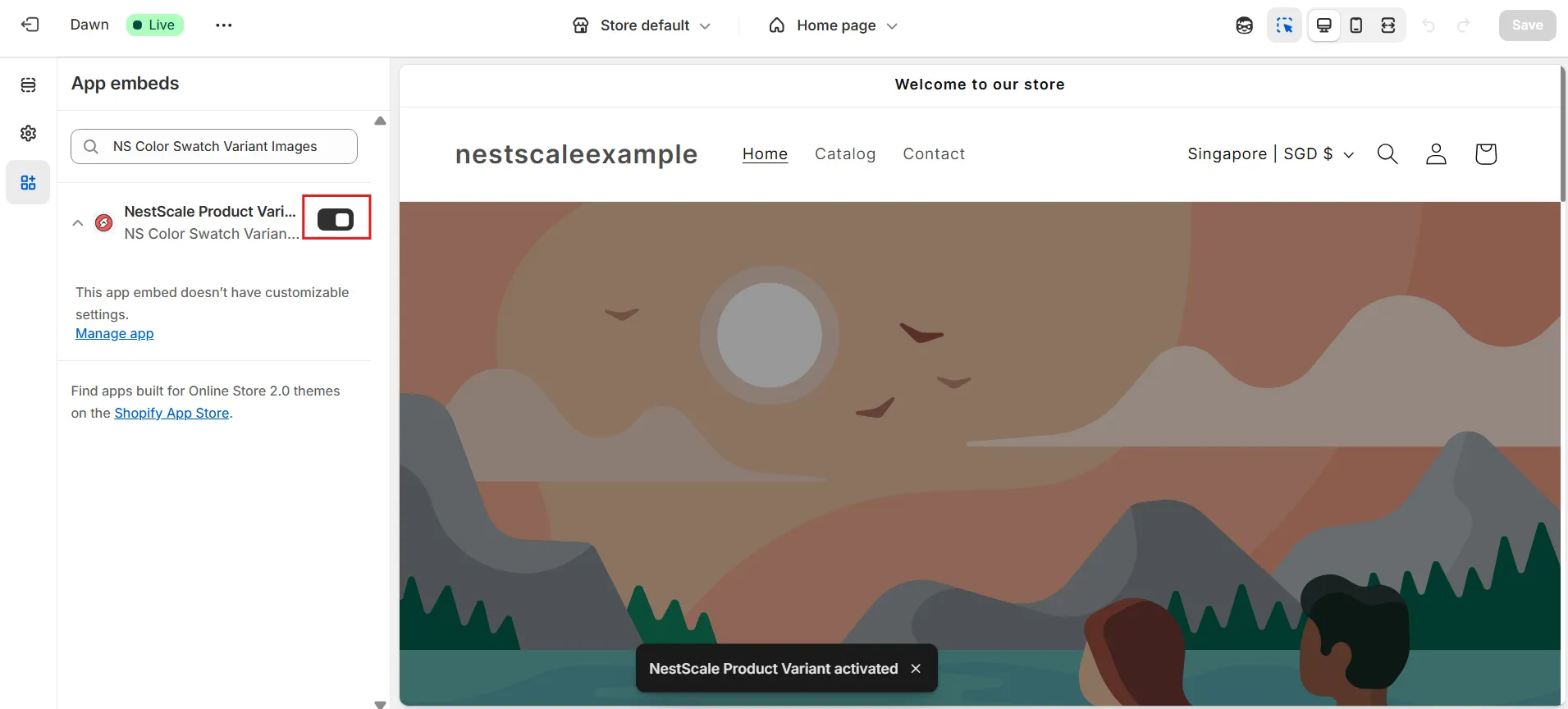Open the Store default market dropdown
Viewport: 1568px width, 709px height.
[642, 25]
